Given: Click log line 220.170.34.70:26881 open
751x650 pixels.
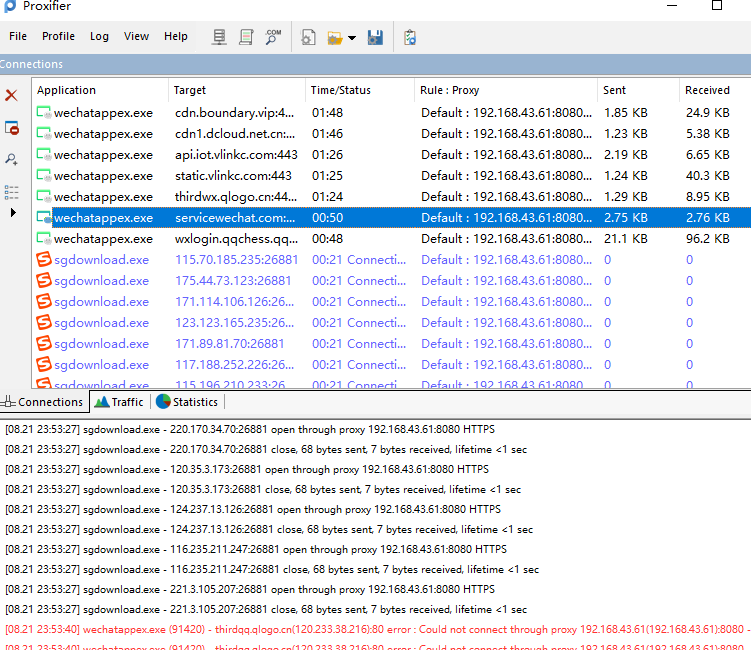Looking at the screenshot, I should coord(250,430).
